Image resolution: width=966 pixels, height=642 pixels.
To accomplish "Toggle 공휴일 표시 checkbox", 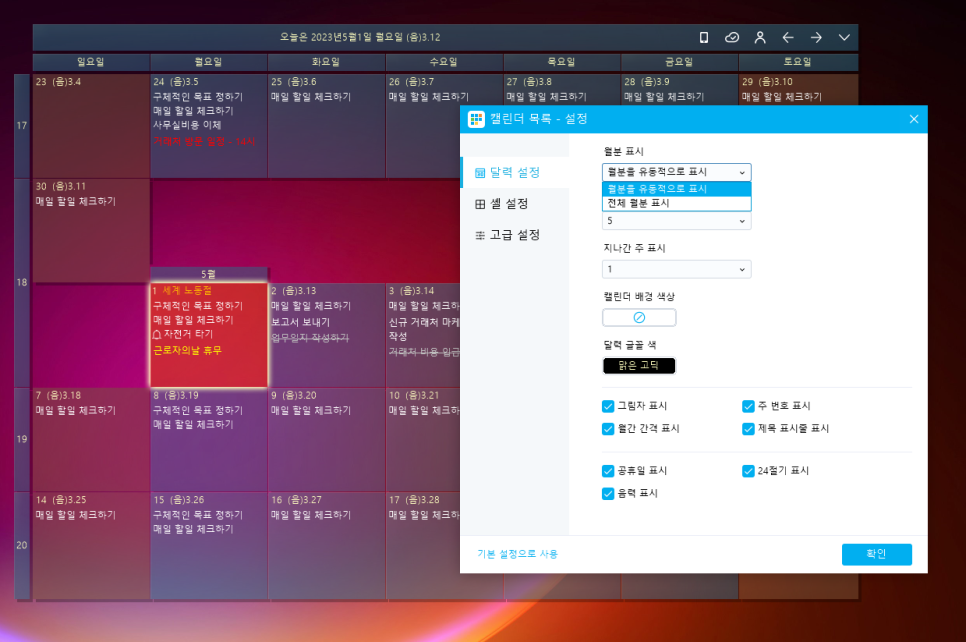I will coord(608,471).
